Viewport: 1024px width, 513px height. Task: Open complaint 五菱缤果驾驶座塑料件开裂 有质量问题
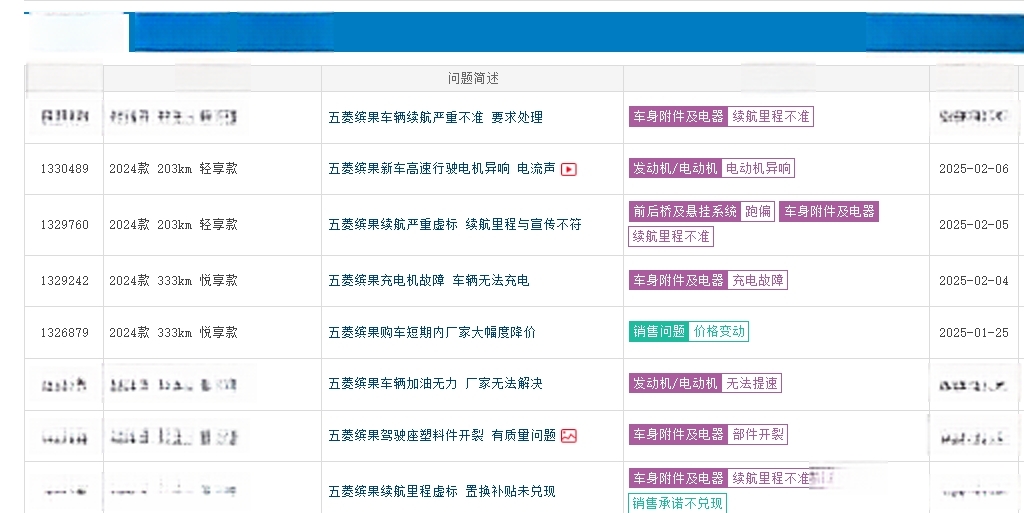pyautogui.click(x=442, y=435)
